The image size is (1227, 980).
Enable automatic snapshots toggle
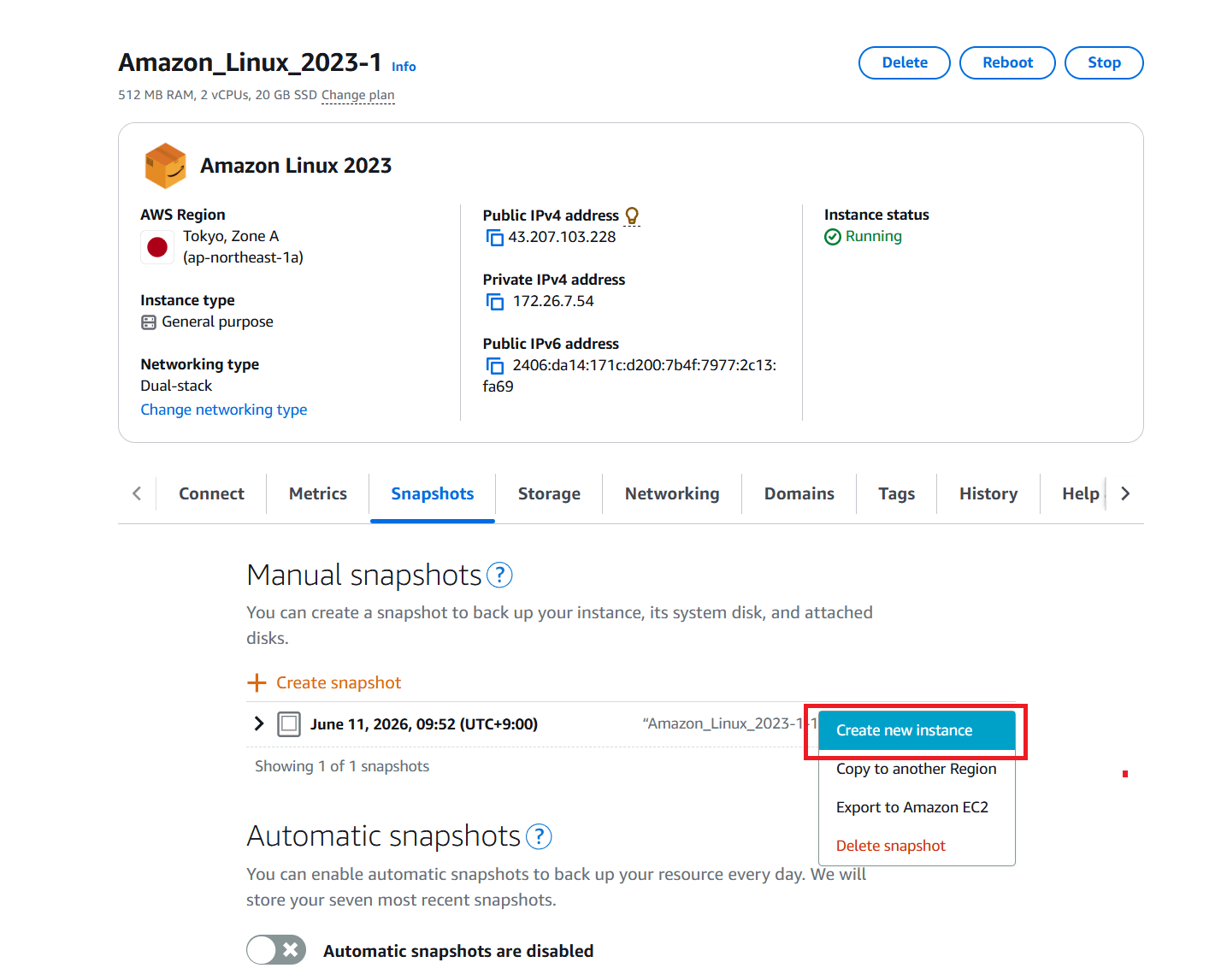pos(276,950)
